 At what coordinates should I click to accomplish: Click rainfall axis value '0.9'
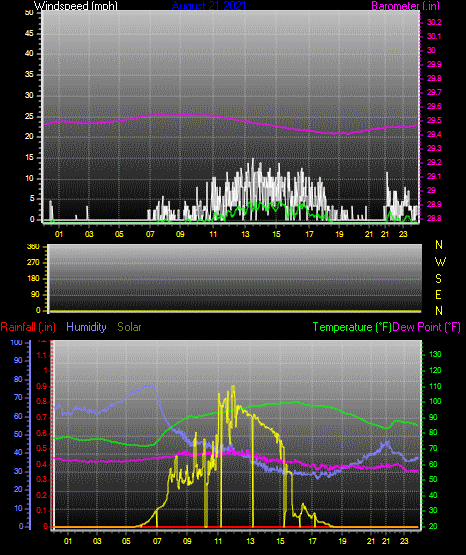point(42,386)
